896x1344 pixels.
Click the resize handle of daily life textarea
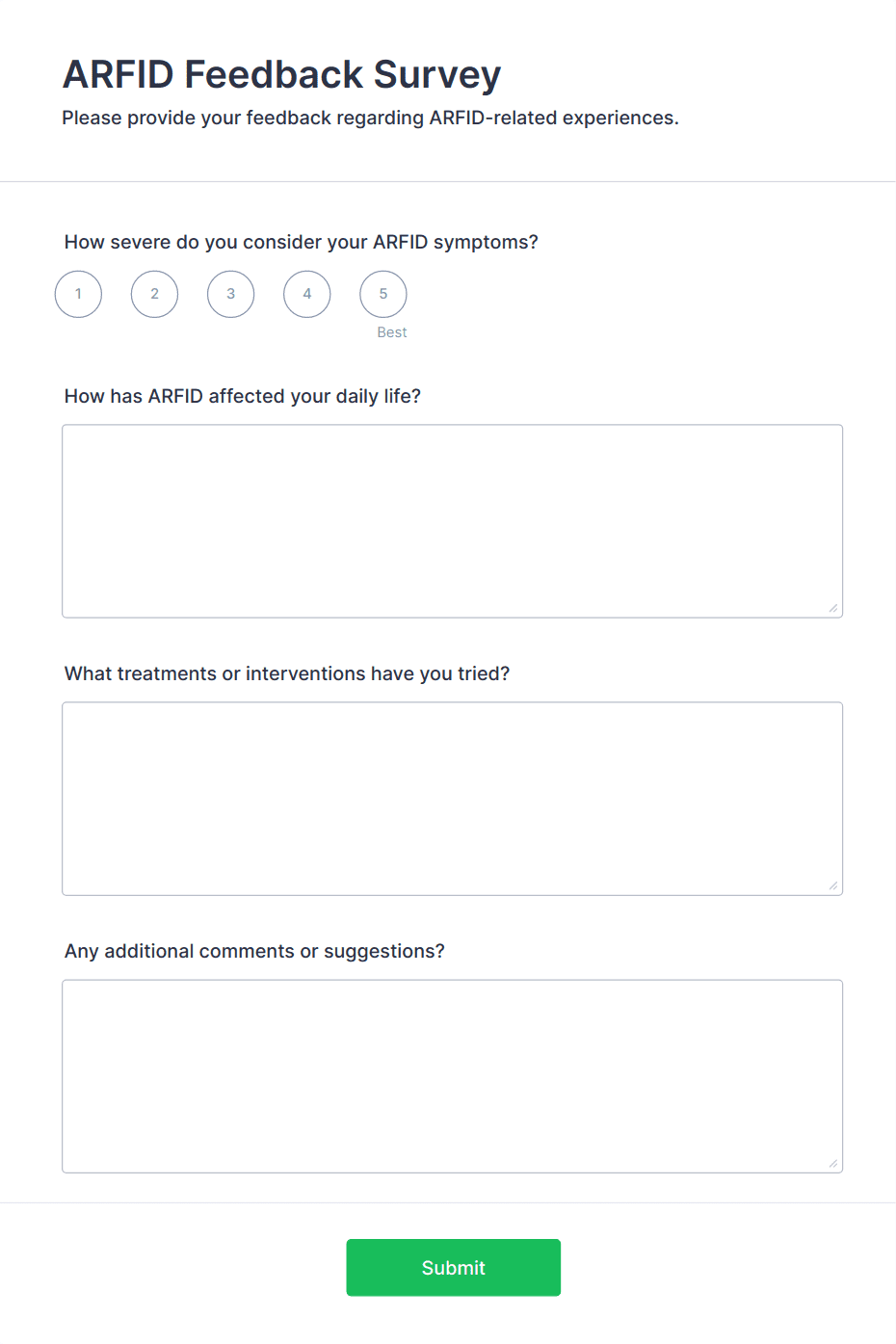coord(833,607)
